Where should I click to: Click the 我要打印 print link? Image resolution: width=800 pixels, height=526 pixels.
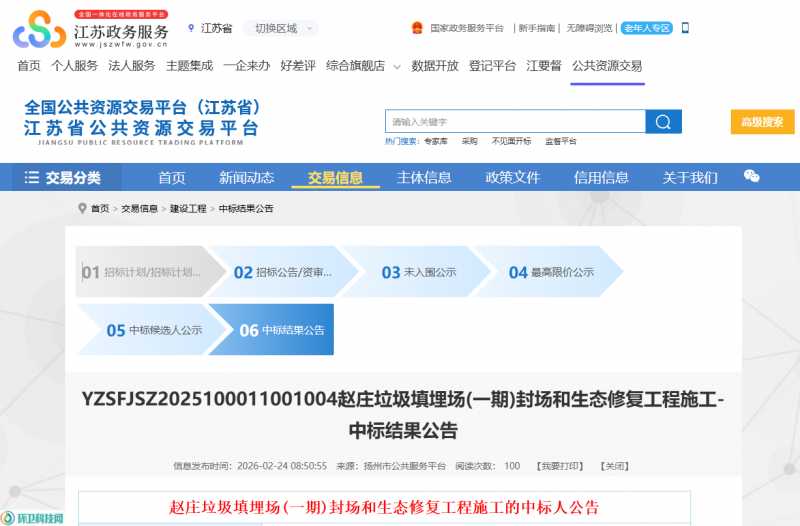[x=559, y=466]
